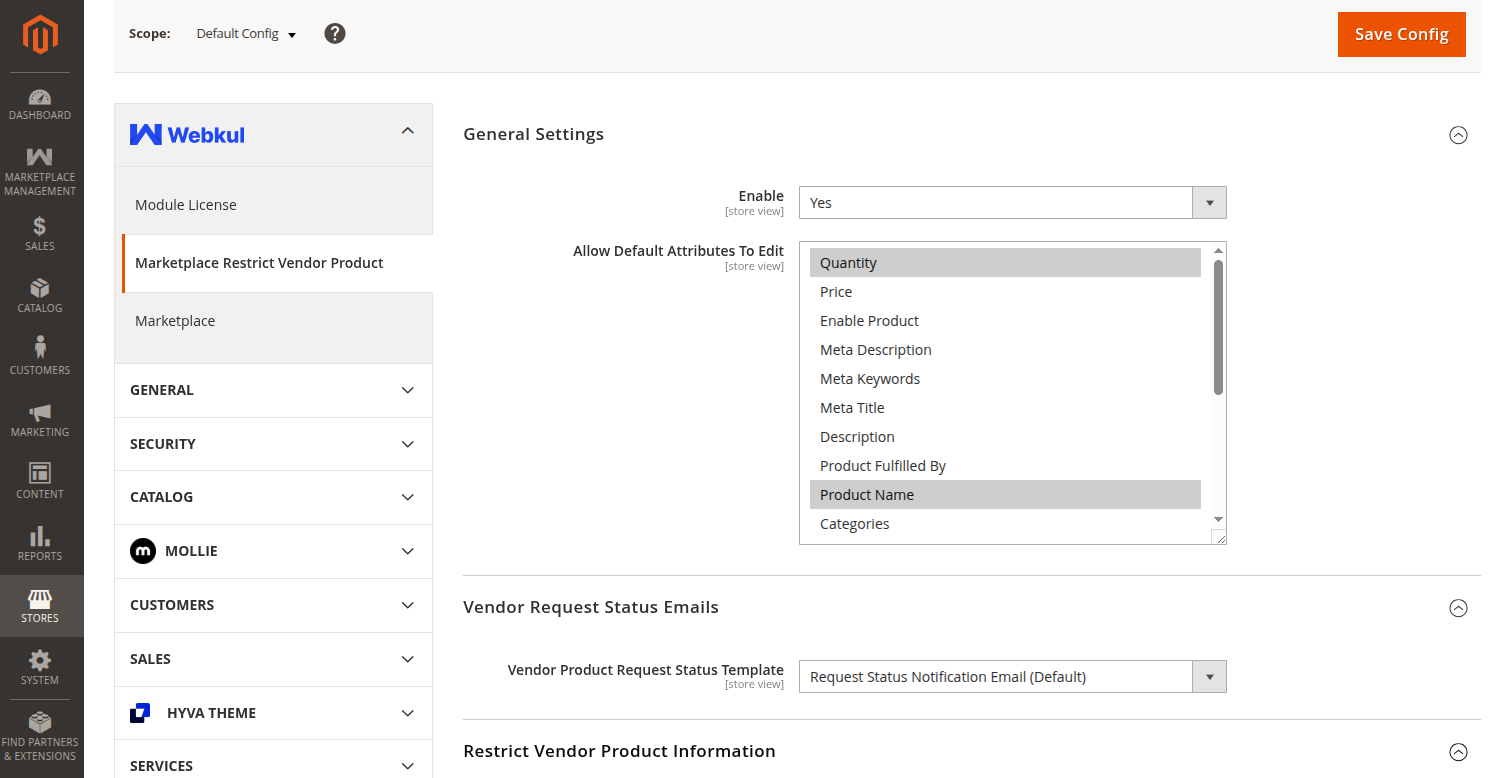
Task: Select Categories in attributes list
Action: point(1005,524)
